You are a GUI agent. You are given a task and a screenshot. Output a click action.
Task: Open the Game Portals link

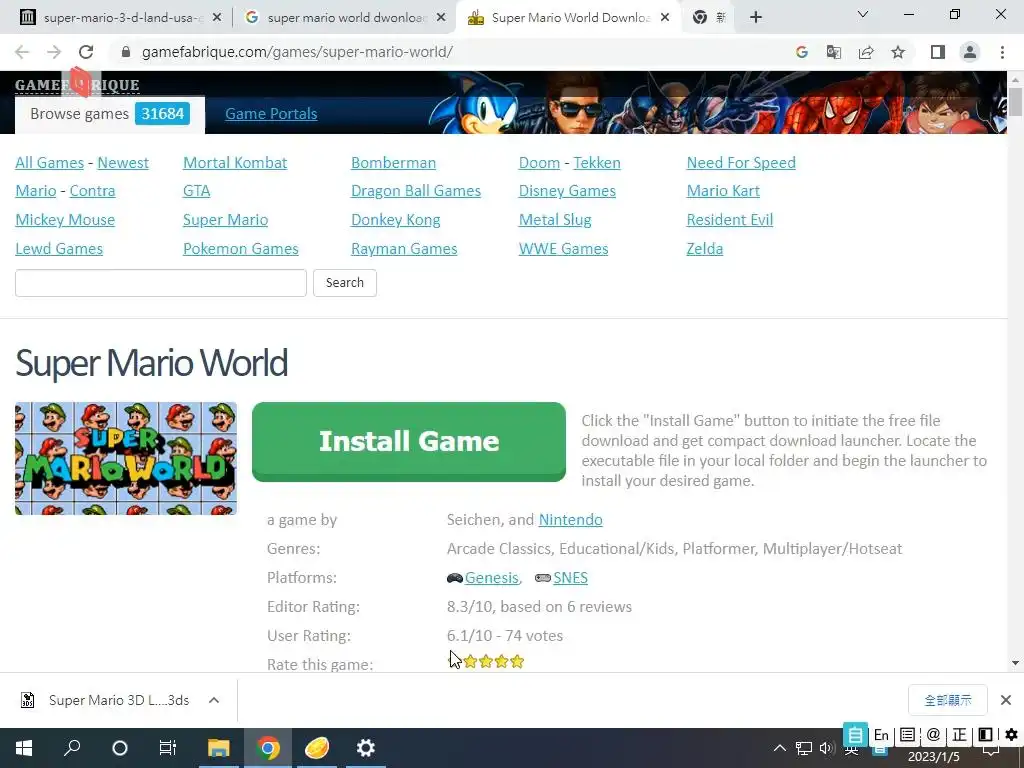pos(271,114)
